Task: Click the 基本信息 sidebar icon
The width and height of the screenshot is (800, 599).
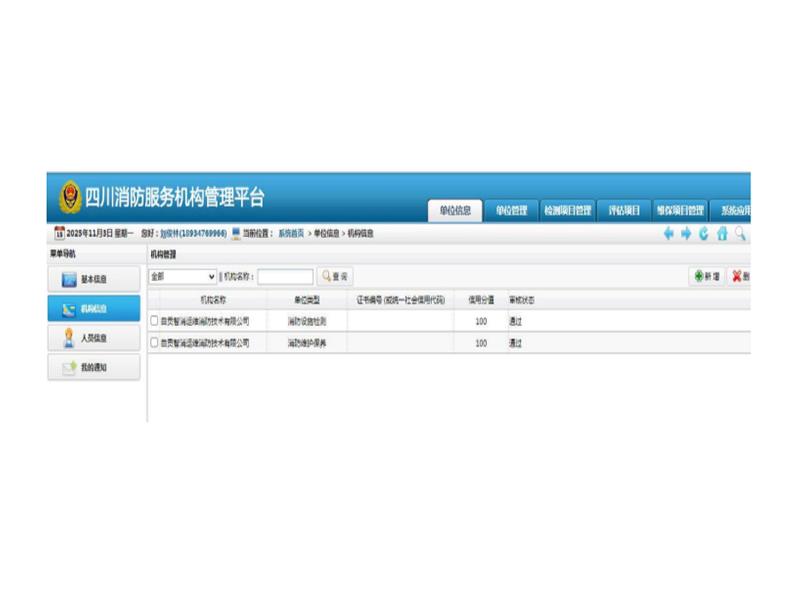Action: tap(69, 280)
